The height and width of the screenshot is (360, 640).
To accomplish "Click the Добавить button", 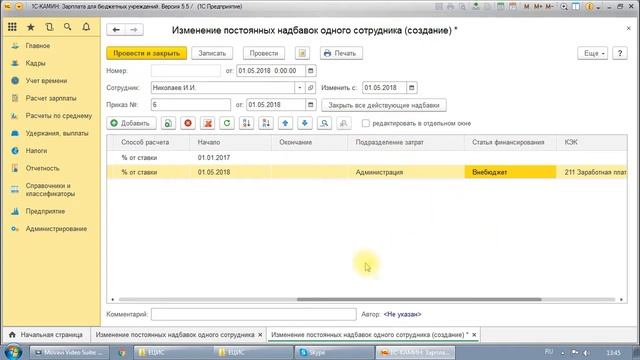I will 131,123.
